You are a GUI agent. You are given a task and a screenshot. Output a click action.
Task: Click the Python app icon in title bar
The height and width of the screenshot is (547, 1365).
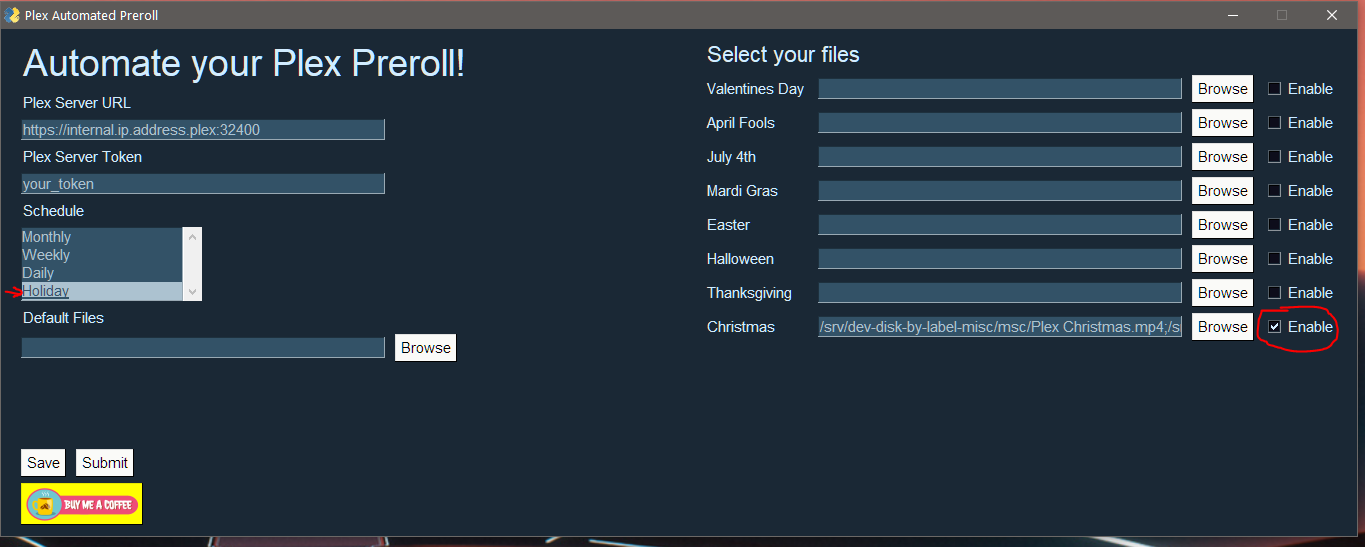pyautogui.click(x=12, y=15)
